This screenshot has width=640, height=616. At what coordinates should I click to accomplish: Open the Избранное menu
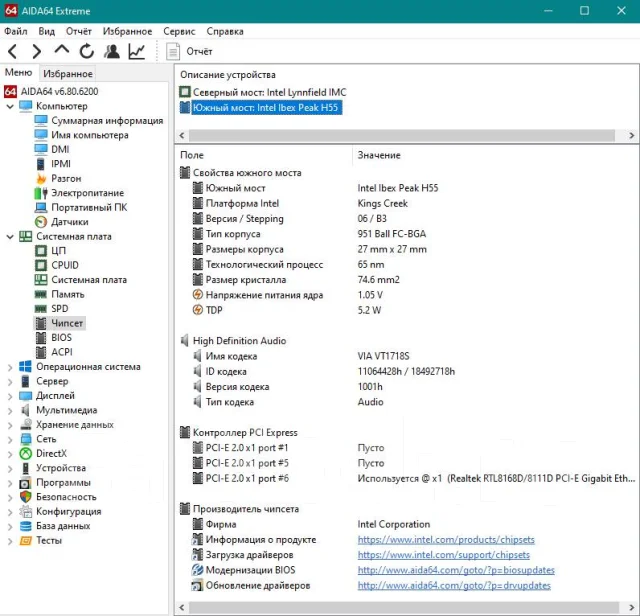(127, 31)
